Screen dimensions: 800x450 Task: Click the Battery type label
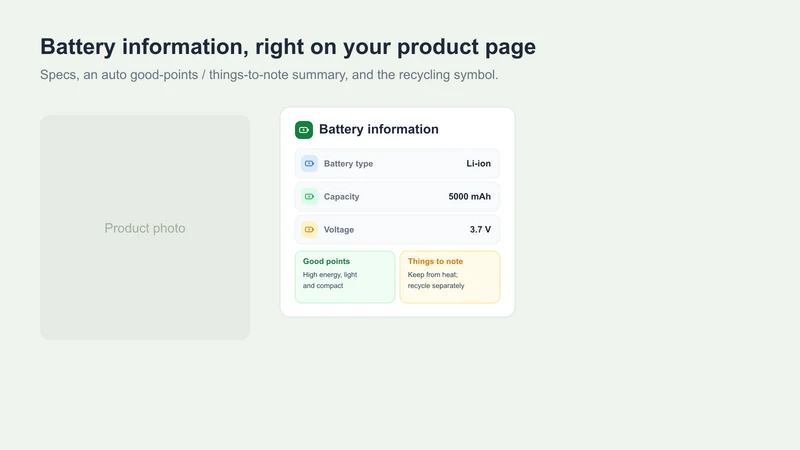[x=348, y=164]
